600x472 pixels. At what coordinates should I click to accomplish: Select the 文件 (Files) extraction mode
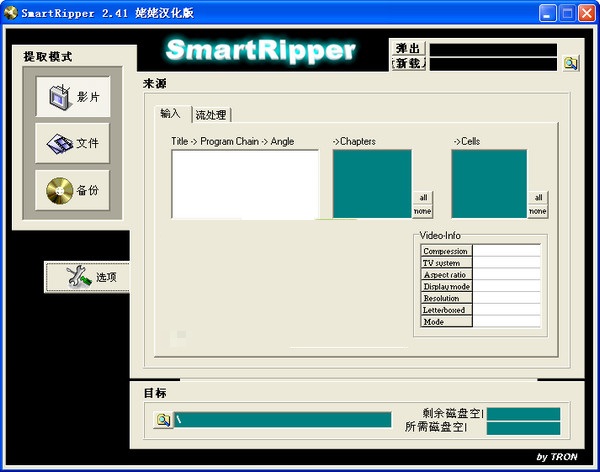pyautogui.click(x=72, y=144)
